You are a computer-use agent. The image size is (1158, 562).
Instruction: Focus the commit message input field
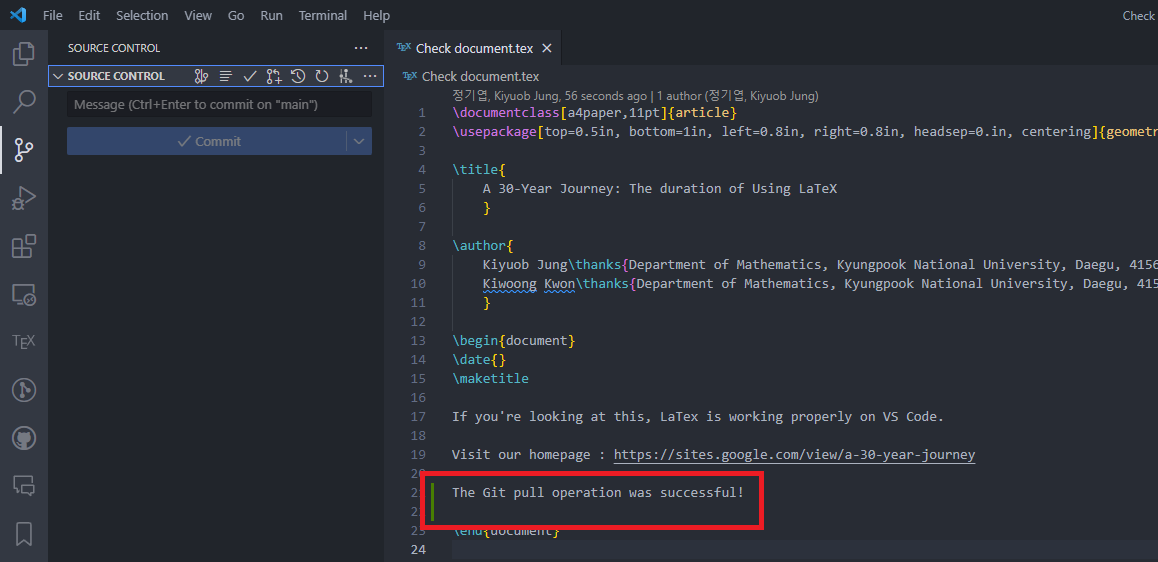tap(219, 105)
